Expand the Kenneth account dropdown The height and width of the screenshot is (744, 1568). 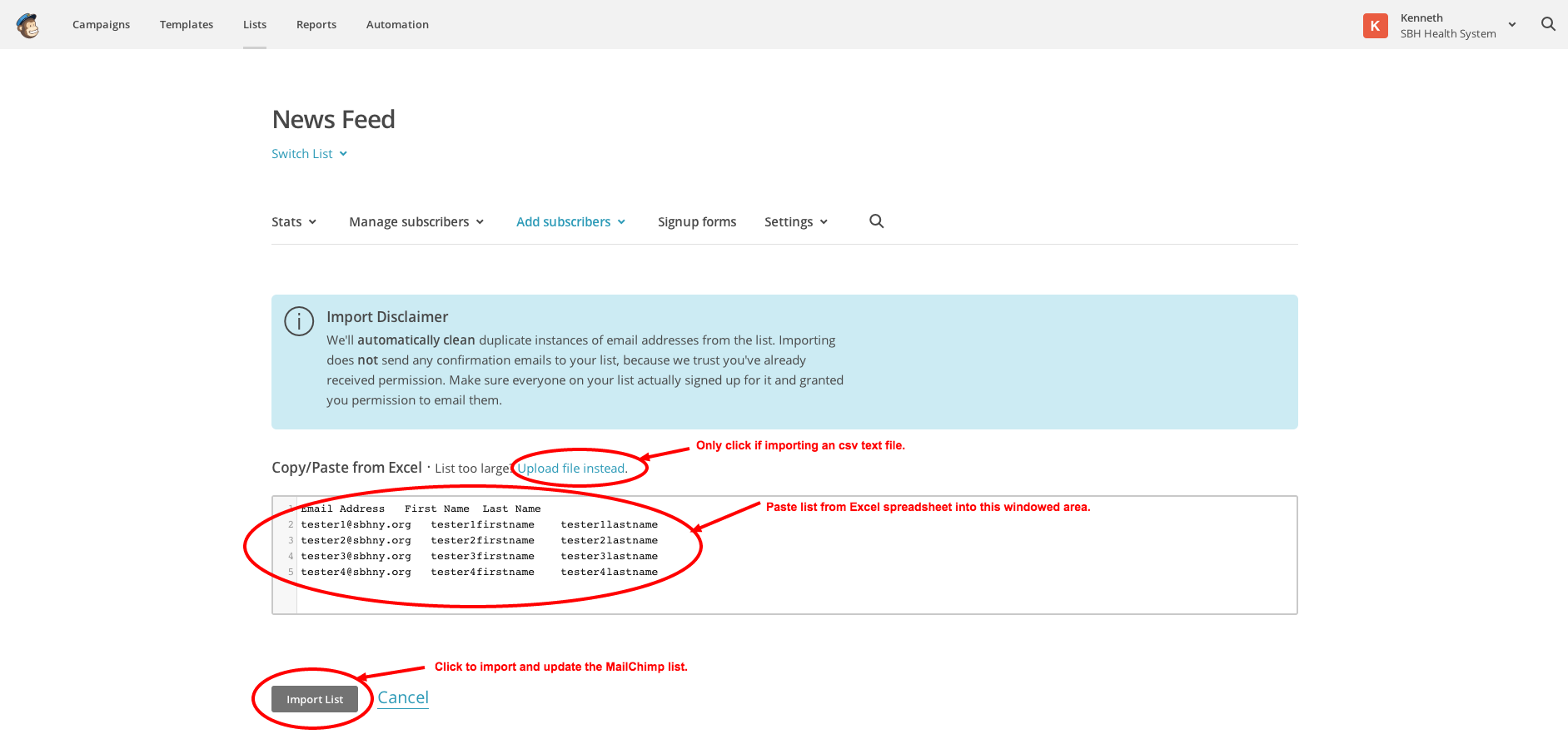tap(1511, 25)
